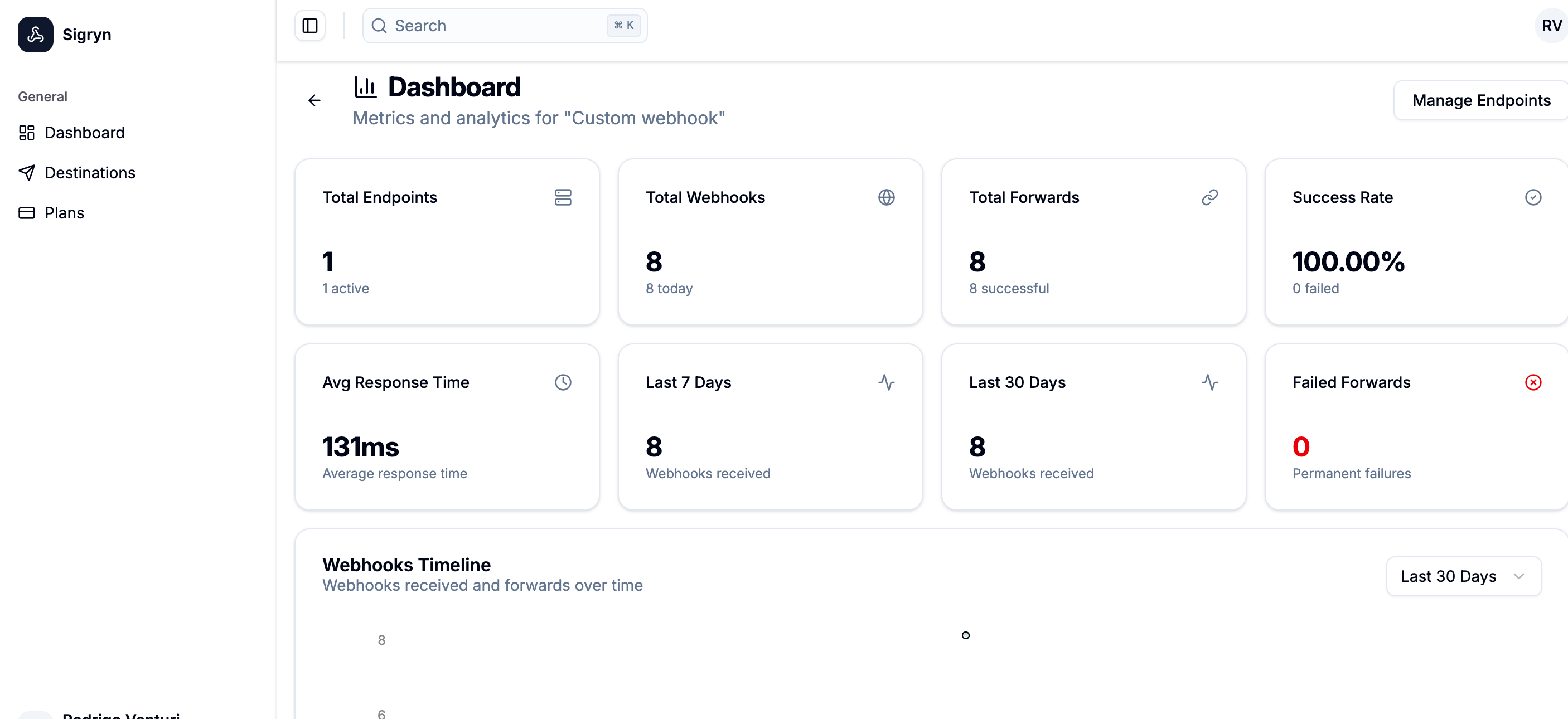Screen dimensions: 1568x719
Task: Select the Dashboard grid icon in sidebar
Action: (27, 132)
